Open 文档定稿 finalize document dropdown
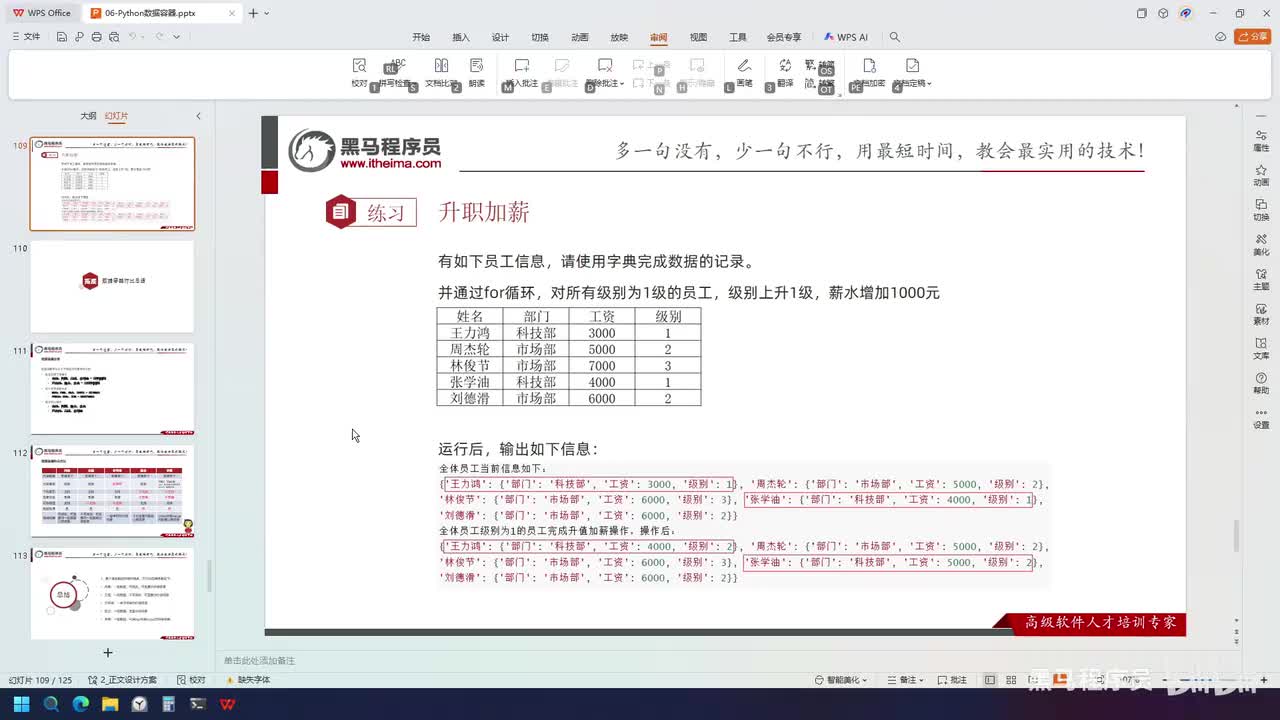 pyautogui.click(x=911, y=72)
